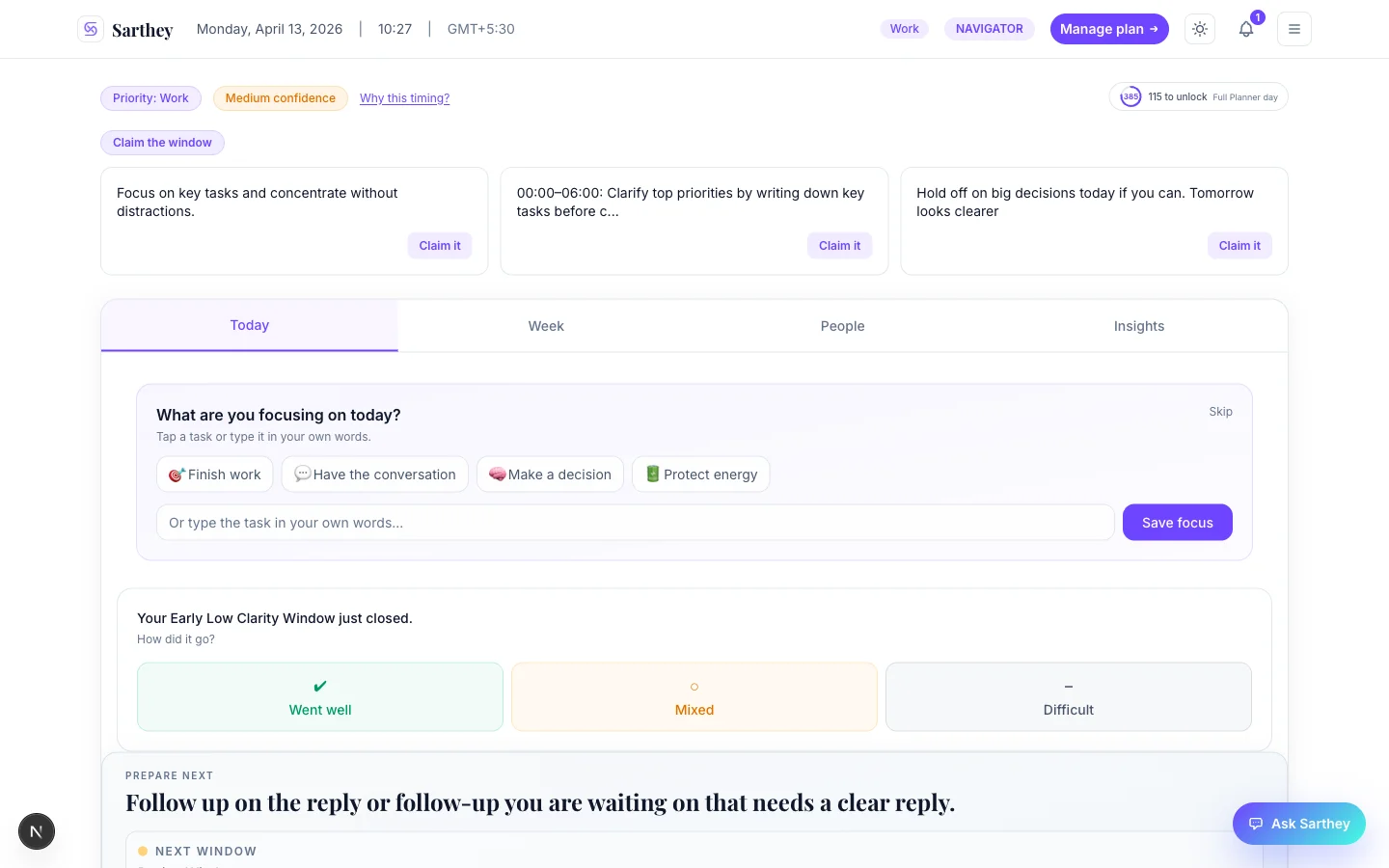
Task: Open the NAVIGATOR pill menu
Action: pos(989,29)
